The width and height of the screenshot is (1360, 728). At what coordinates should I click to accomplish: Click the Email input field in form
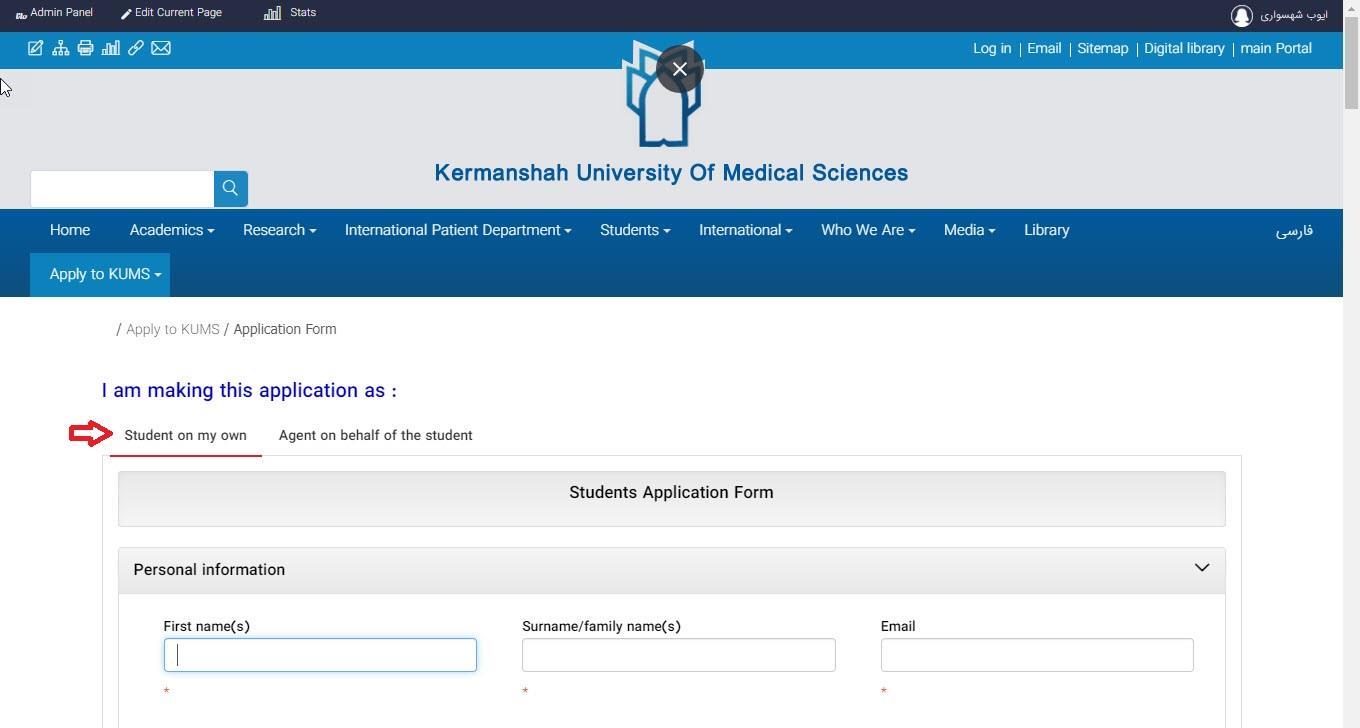1036,655
